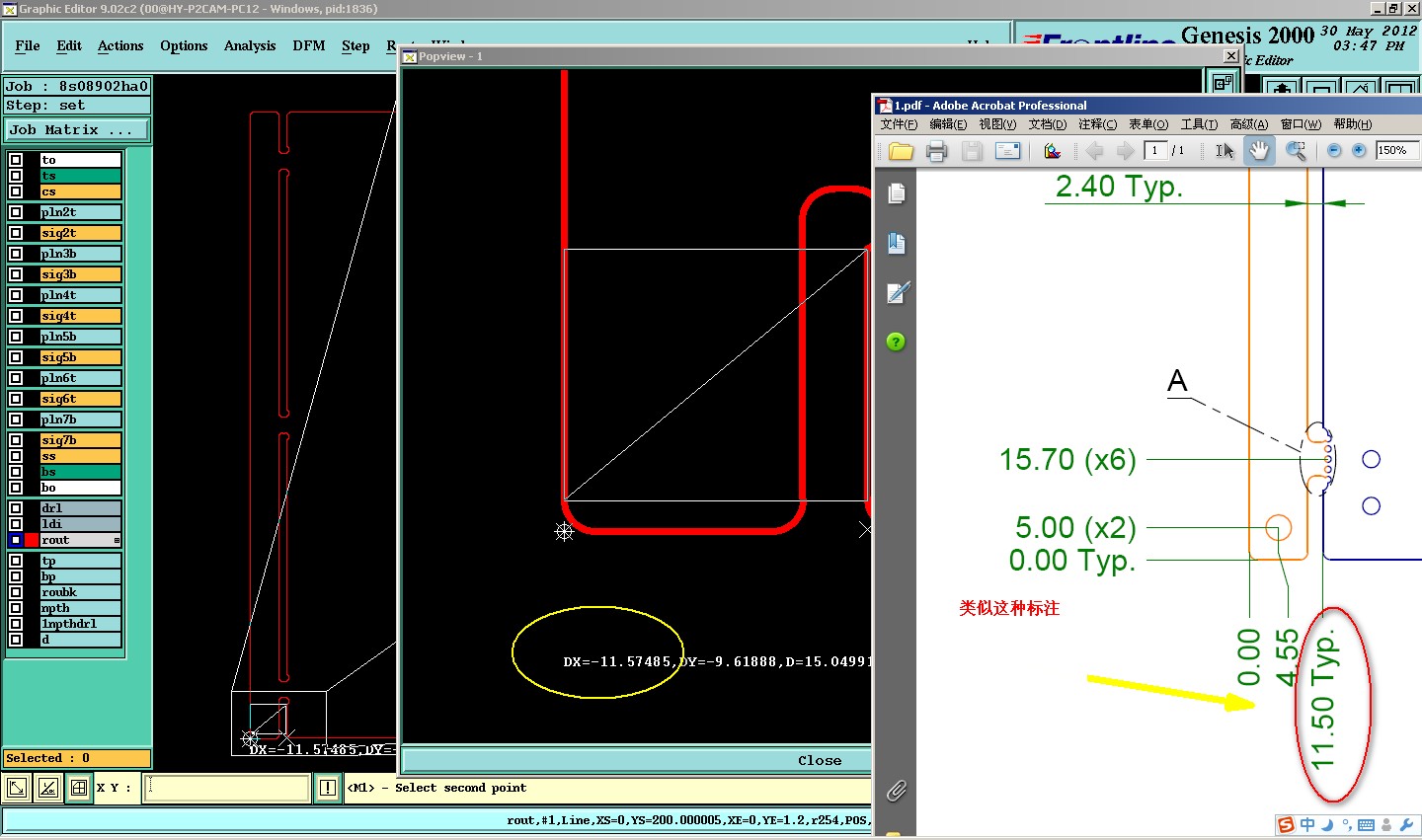Choose the text Select tool in Acrobat
Viewport: 1422px width, 840px height.
(1224, 151)
